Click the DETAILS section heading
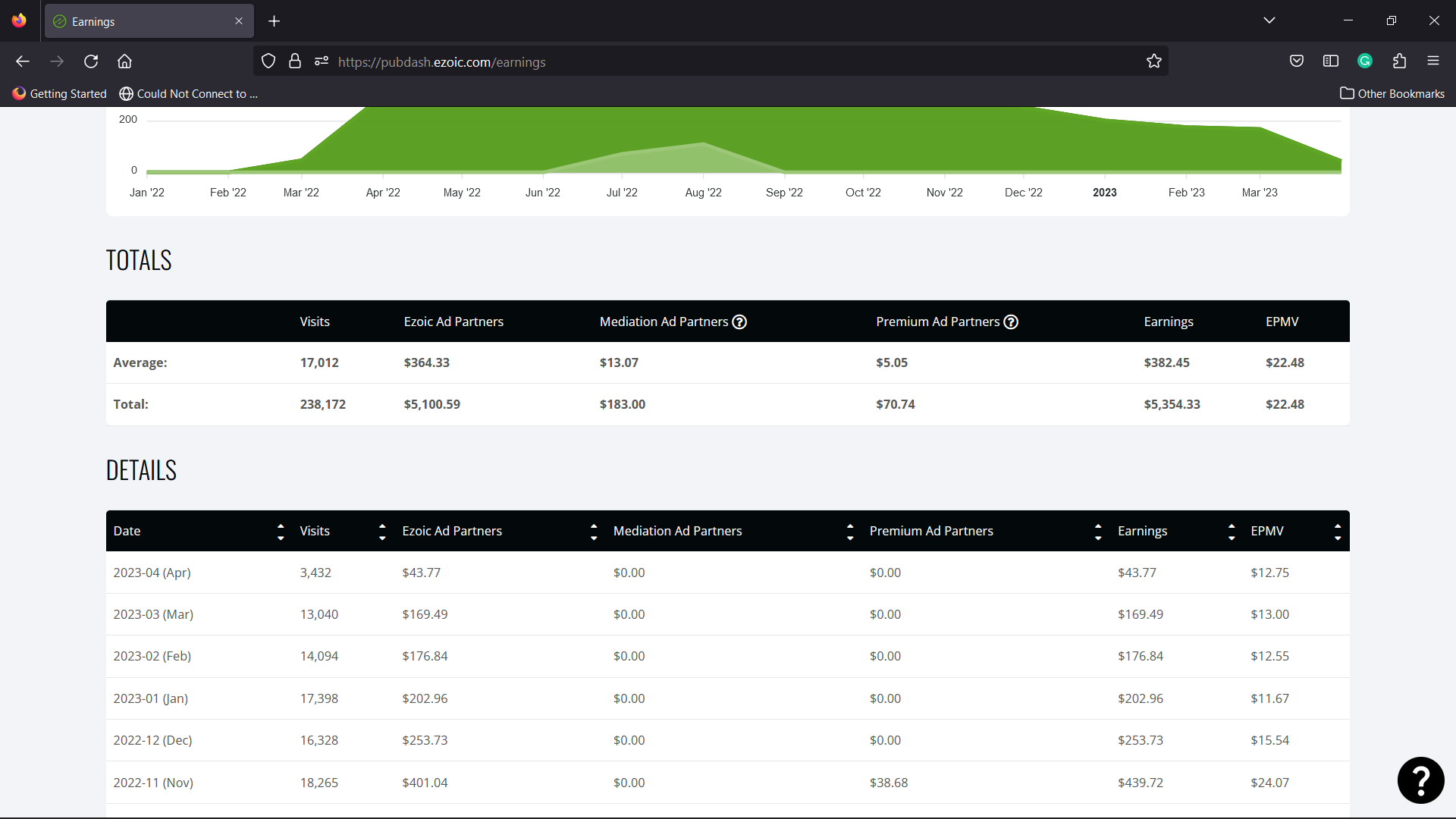 point(141,470)
